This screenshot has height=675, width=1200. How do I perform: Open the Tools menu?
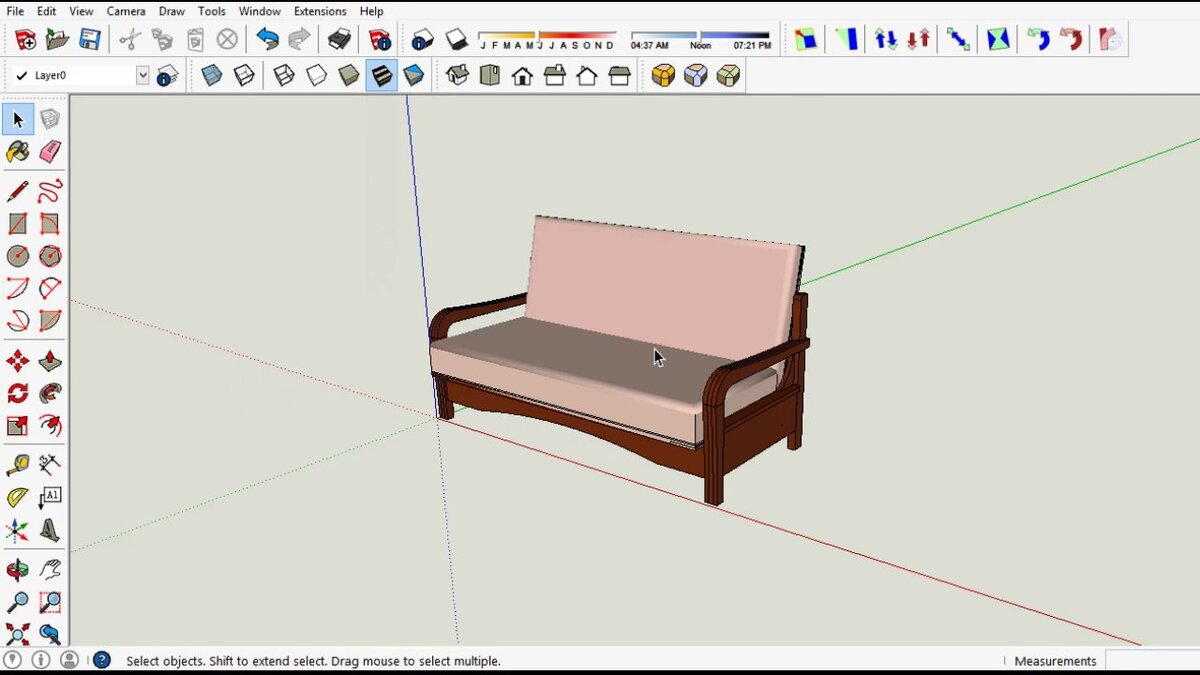[x=212, y=11]
